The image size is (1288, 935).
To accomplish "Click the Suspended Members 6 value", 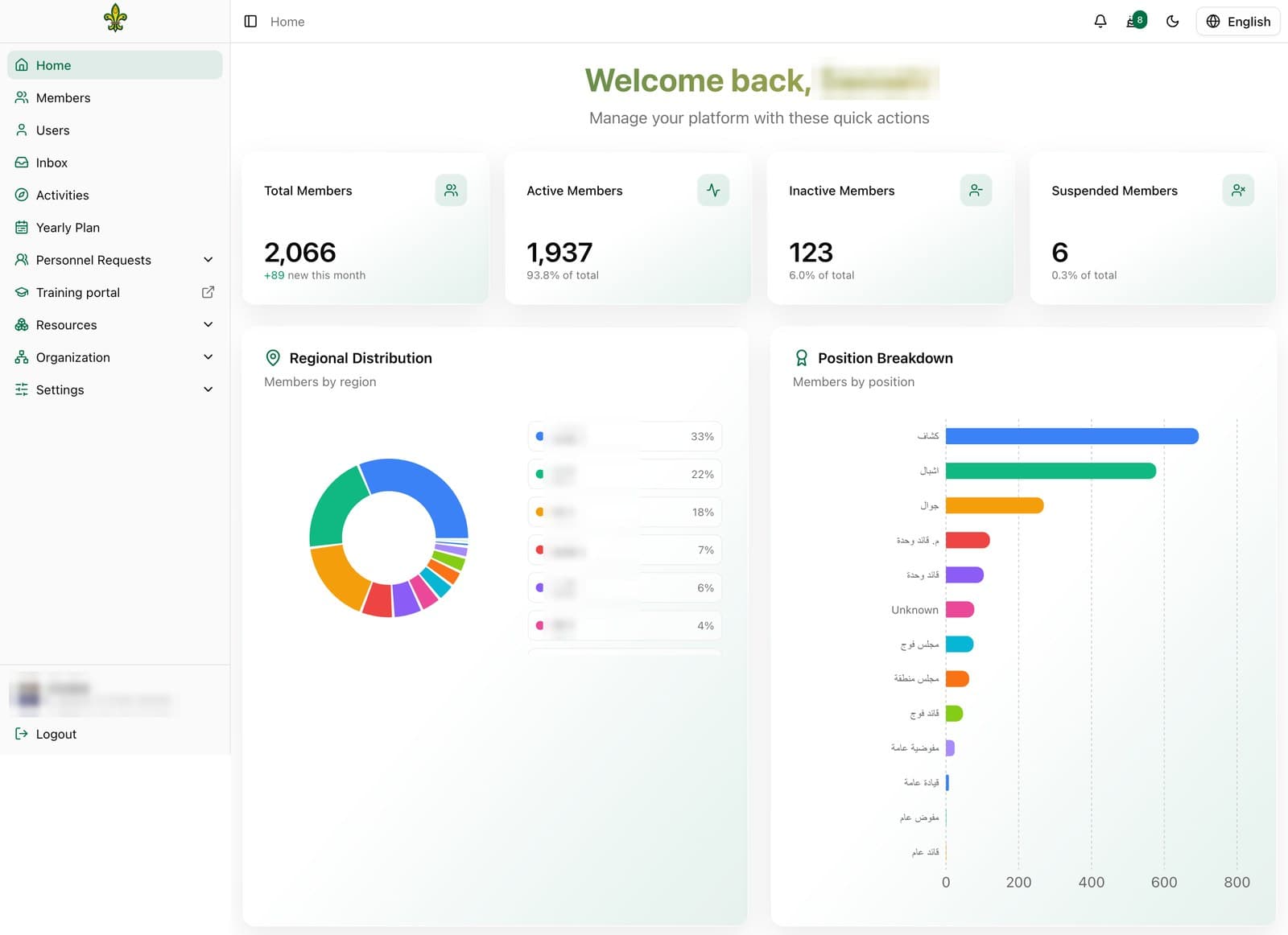I will point(1059,253).
